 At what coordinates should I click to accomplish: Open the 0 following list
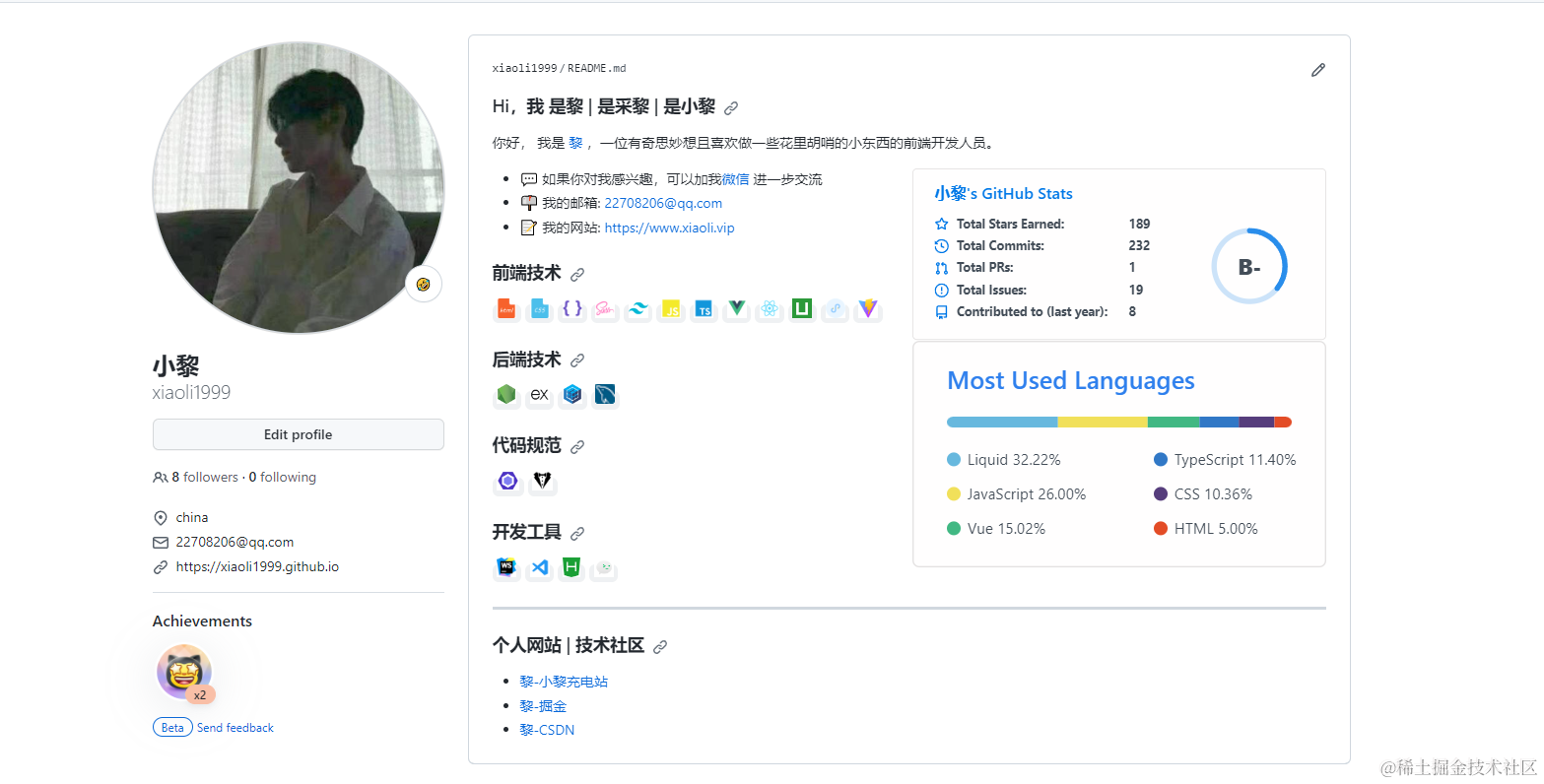coord(283,477)
